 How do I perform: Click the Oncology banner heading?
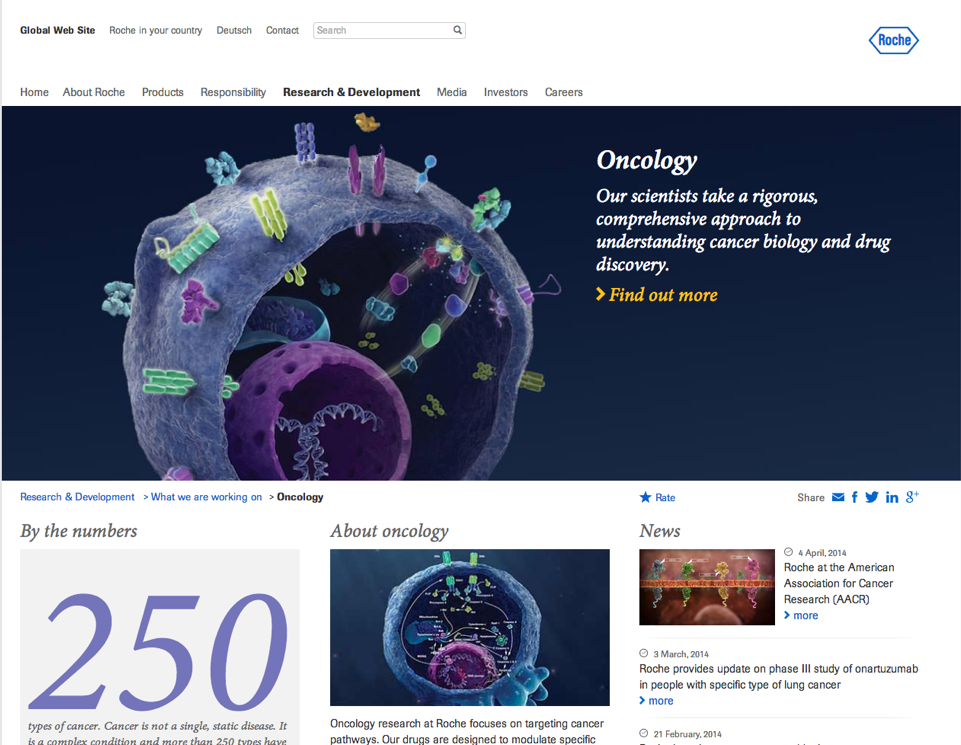coord(647,161)
